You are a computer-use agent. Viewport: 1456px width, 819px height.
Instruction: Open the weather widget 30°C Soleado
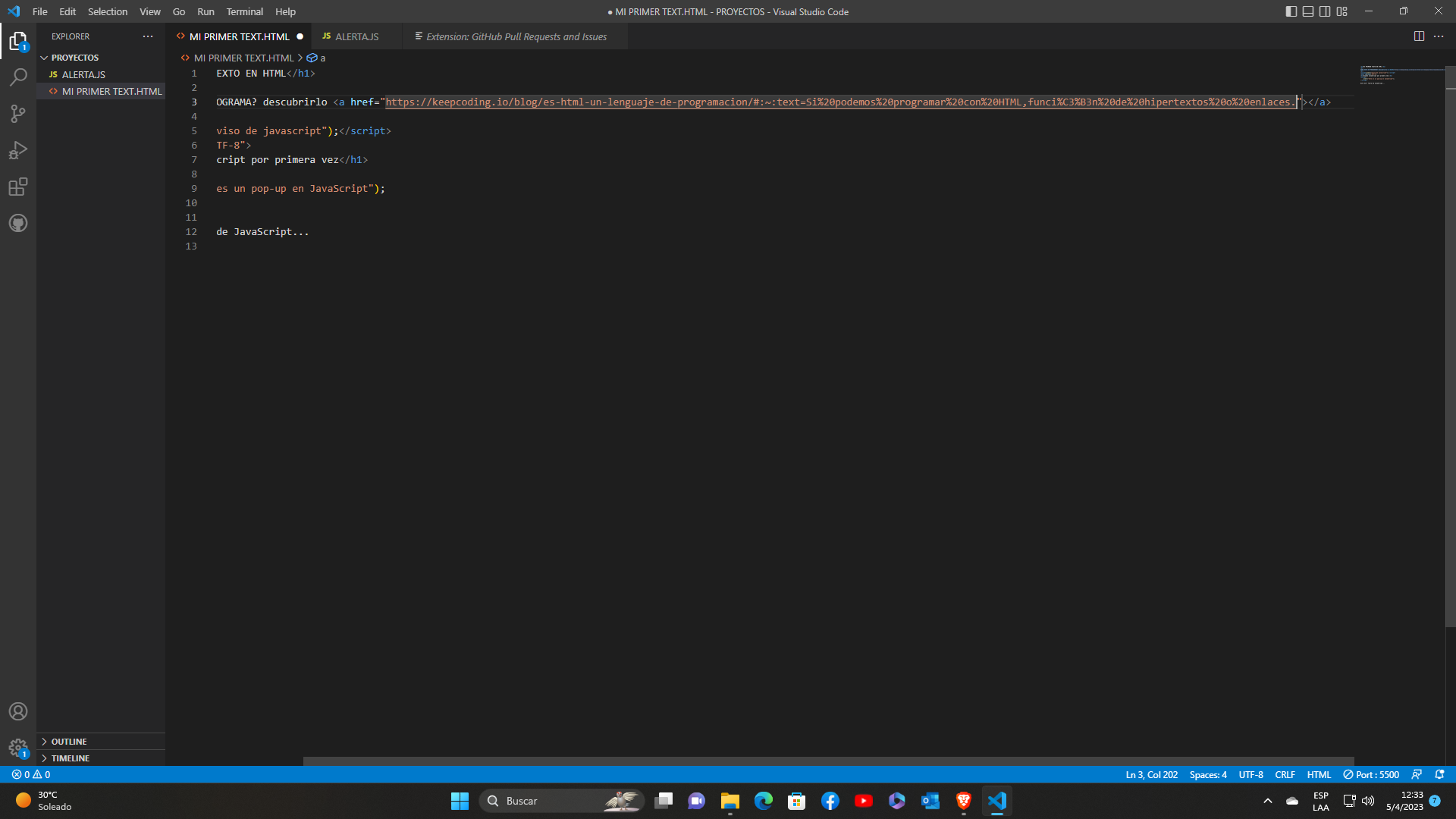(x=45, y=801)
